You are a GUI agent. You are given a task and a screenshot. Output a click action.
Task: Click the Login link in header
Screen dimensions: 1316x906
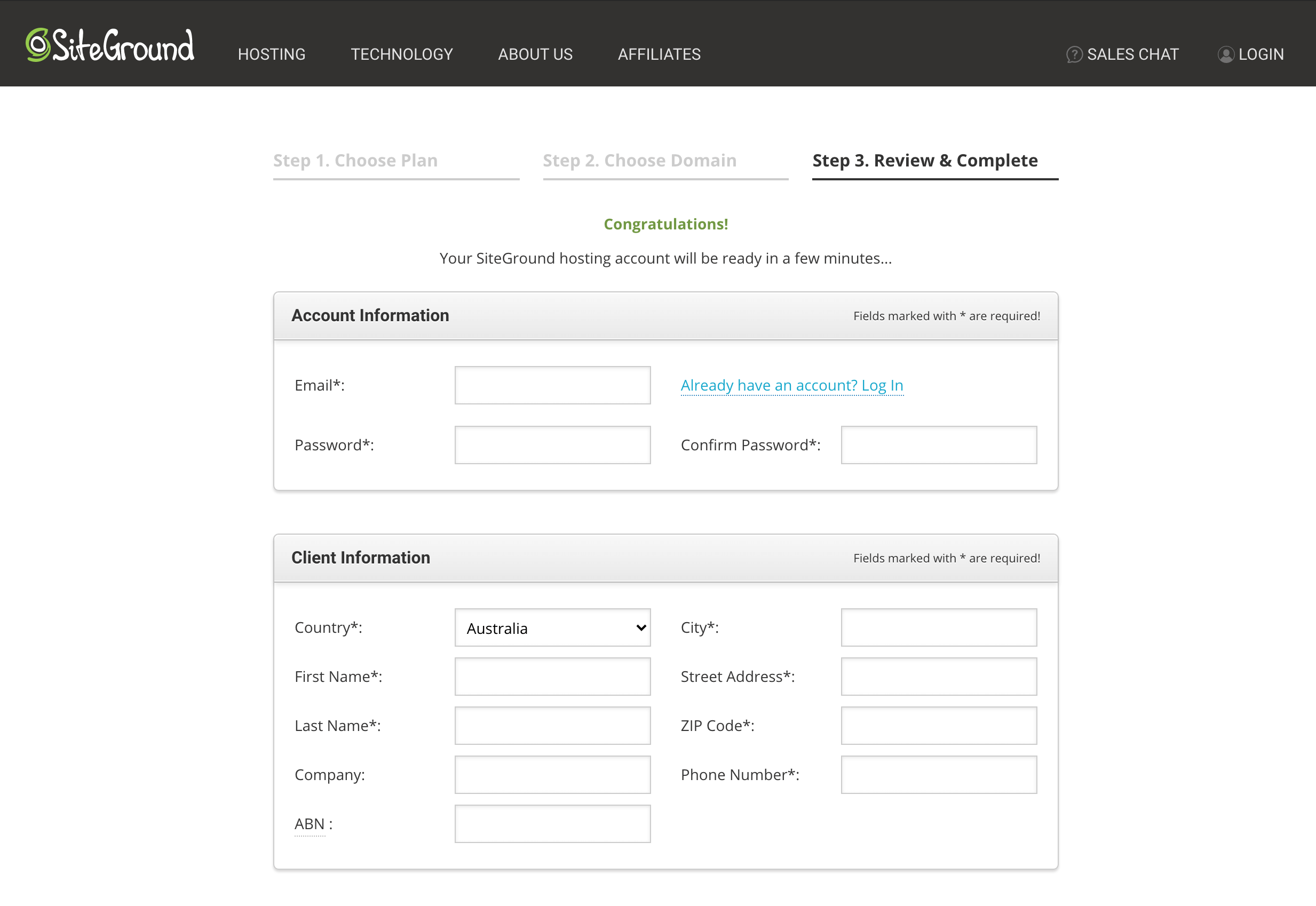pyautogui.click(x=1261, y=54)
